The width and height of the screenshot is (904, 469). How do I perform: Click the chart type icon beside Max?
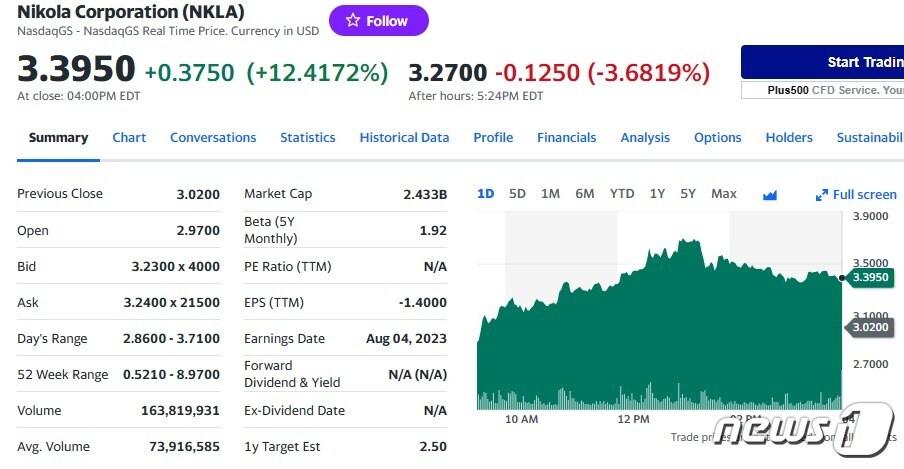770,194
